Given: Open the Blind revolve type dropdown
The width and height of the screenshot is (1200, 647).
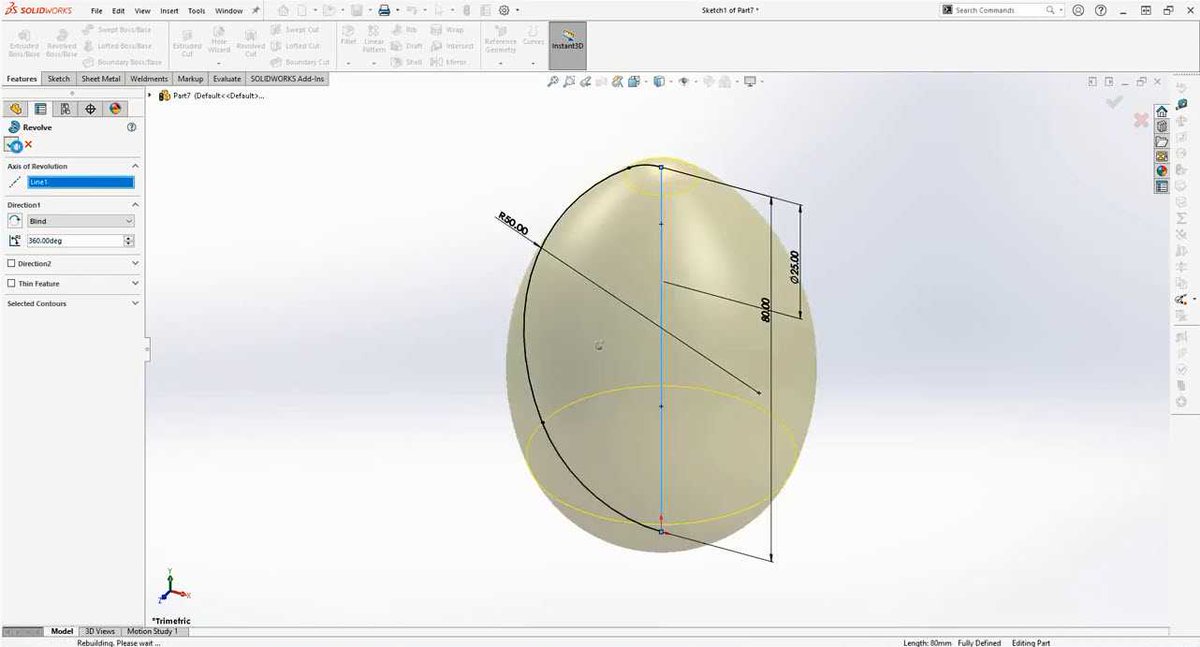Looking at the screenshot, I should (x=81, y=221).
